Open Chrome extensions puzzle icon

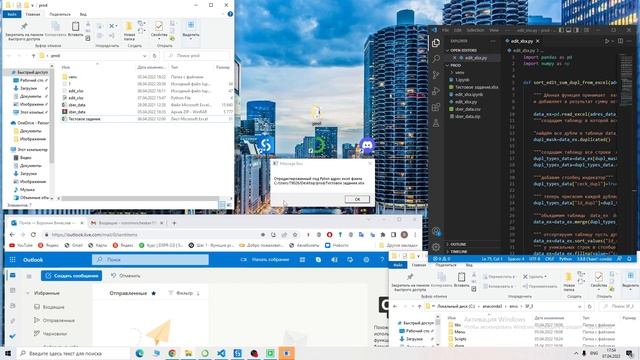[382, 235]
